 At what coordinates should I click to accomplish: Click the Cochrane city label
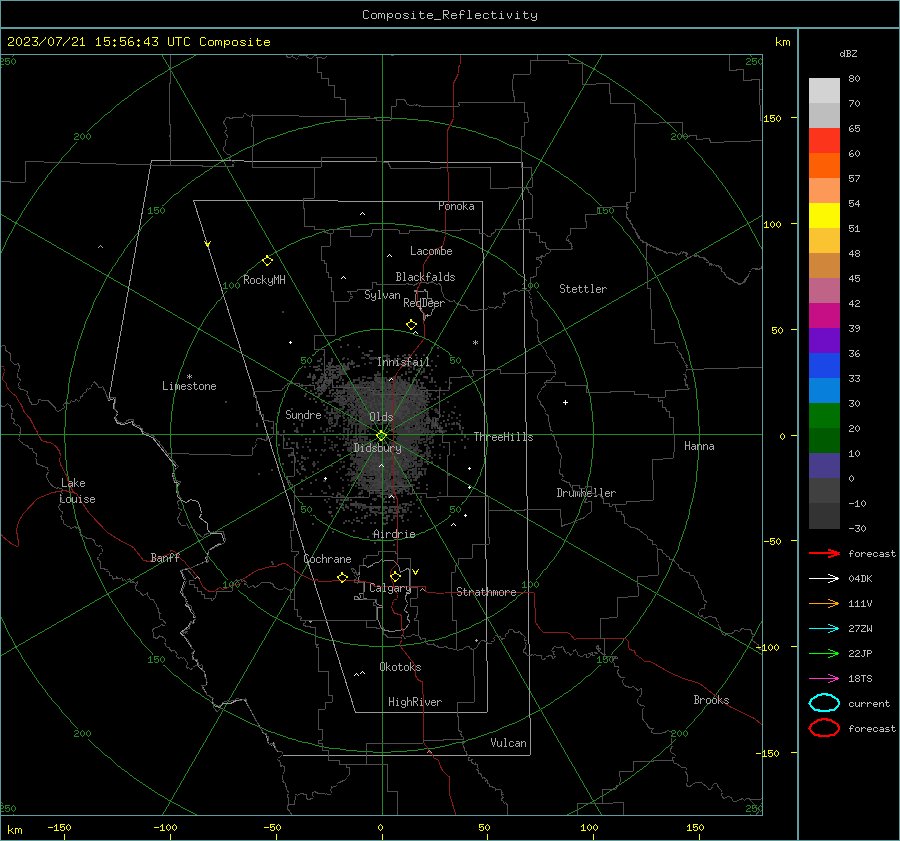tap(327, 559)
